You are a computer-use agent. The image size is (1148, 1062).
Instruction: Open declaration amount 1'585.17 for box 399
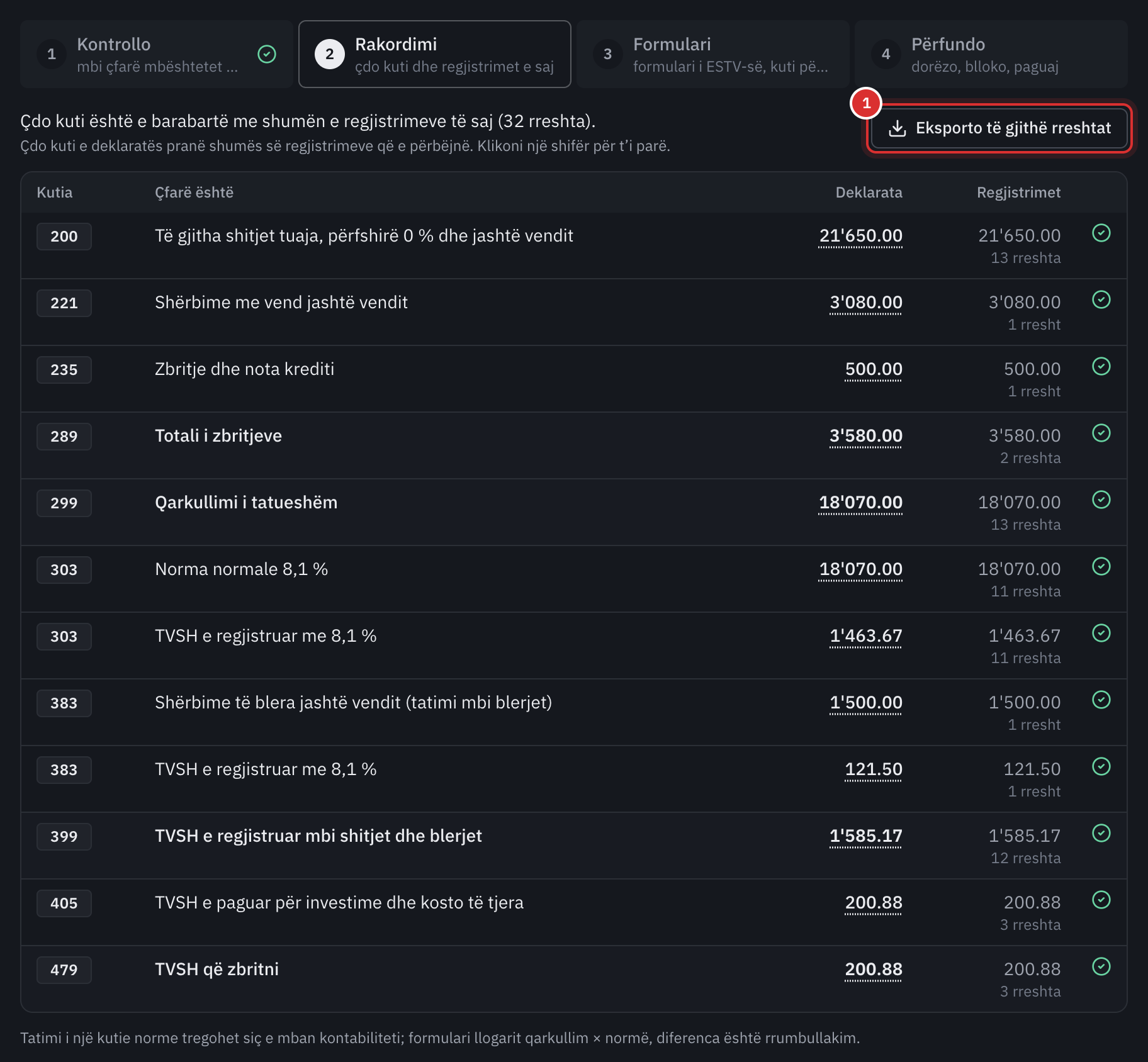pos(865,836)
